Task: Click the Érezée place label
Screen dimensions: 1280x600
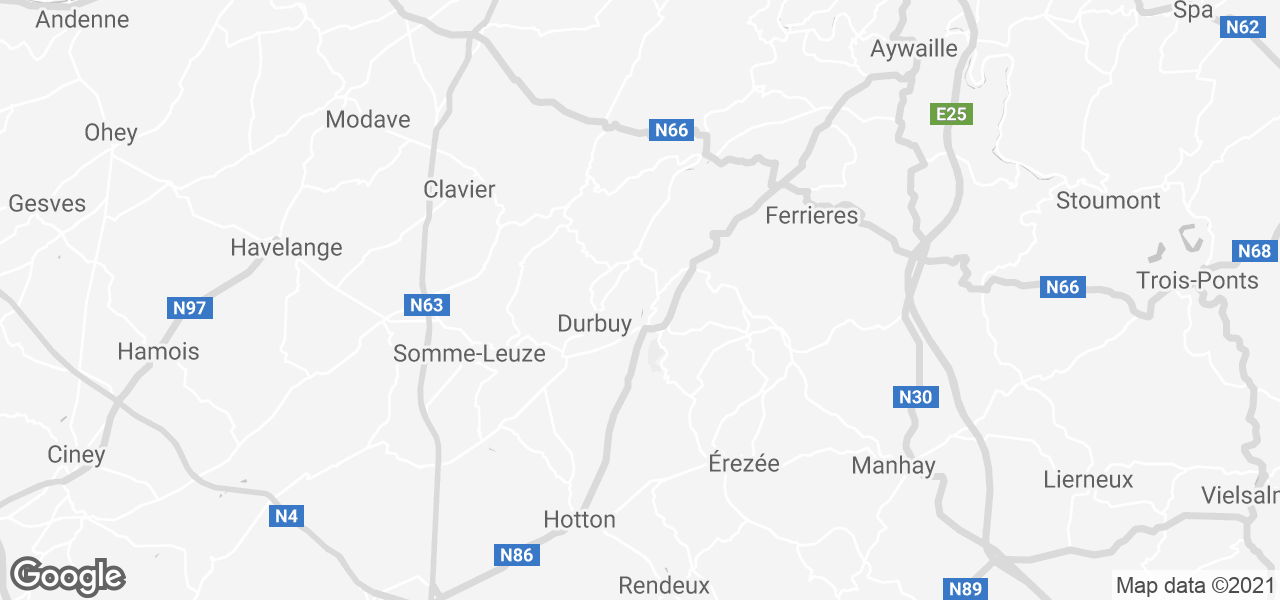Action: pos(744,463)
